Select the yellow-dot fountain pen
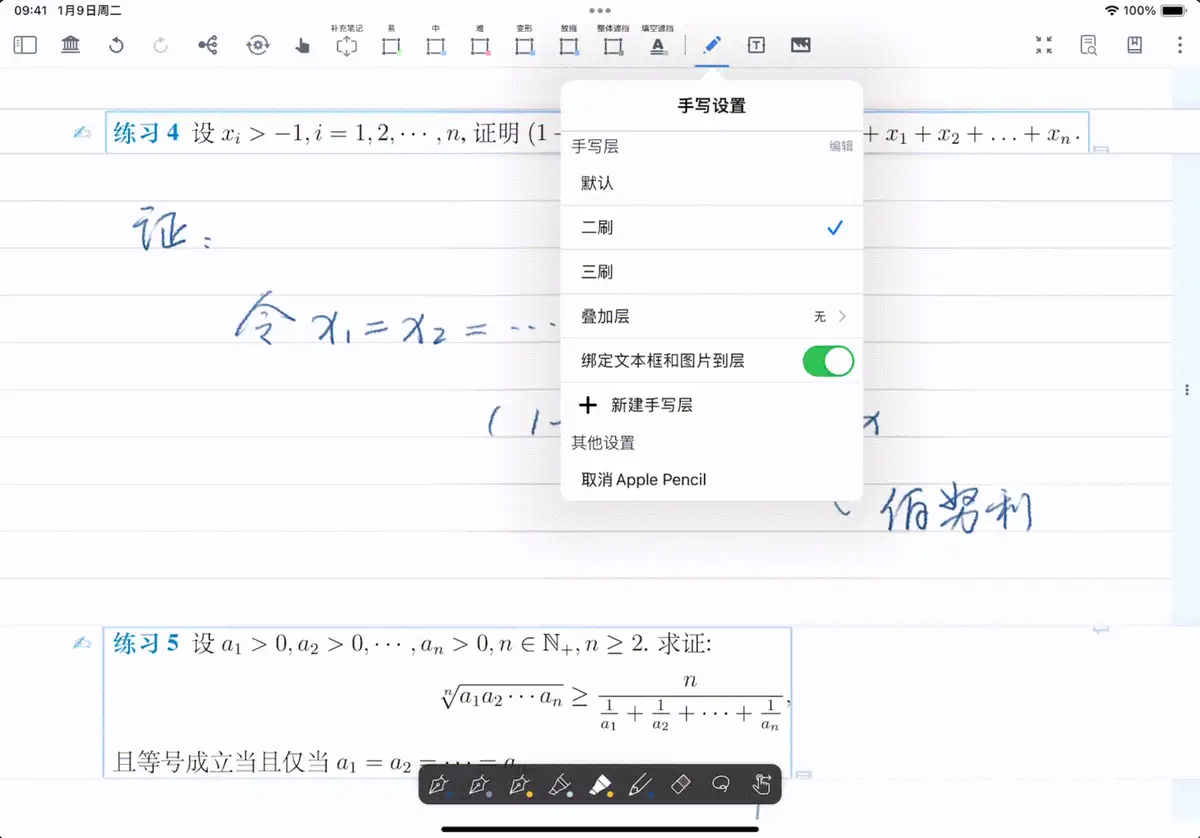The image size is (1200, 838). (520, 785)
